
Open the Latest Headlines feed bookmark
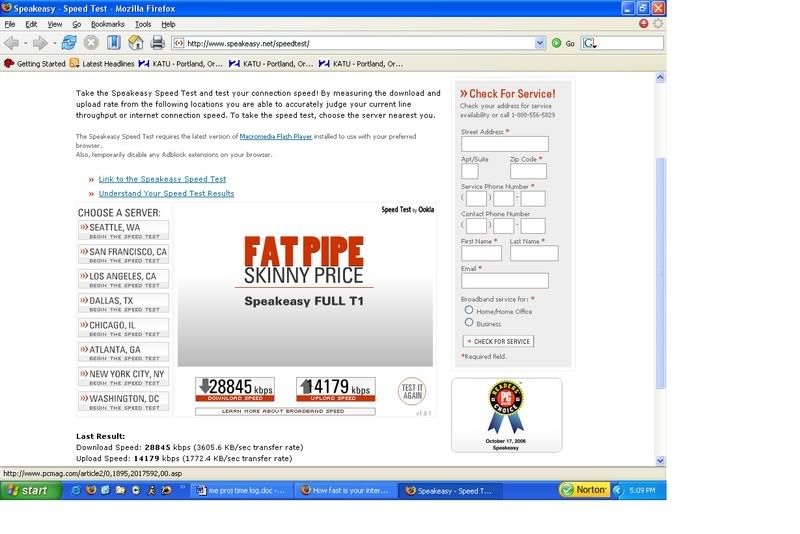[x=102, y=64]
